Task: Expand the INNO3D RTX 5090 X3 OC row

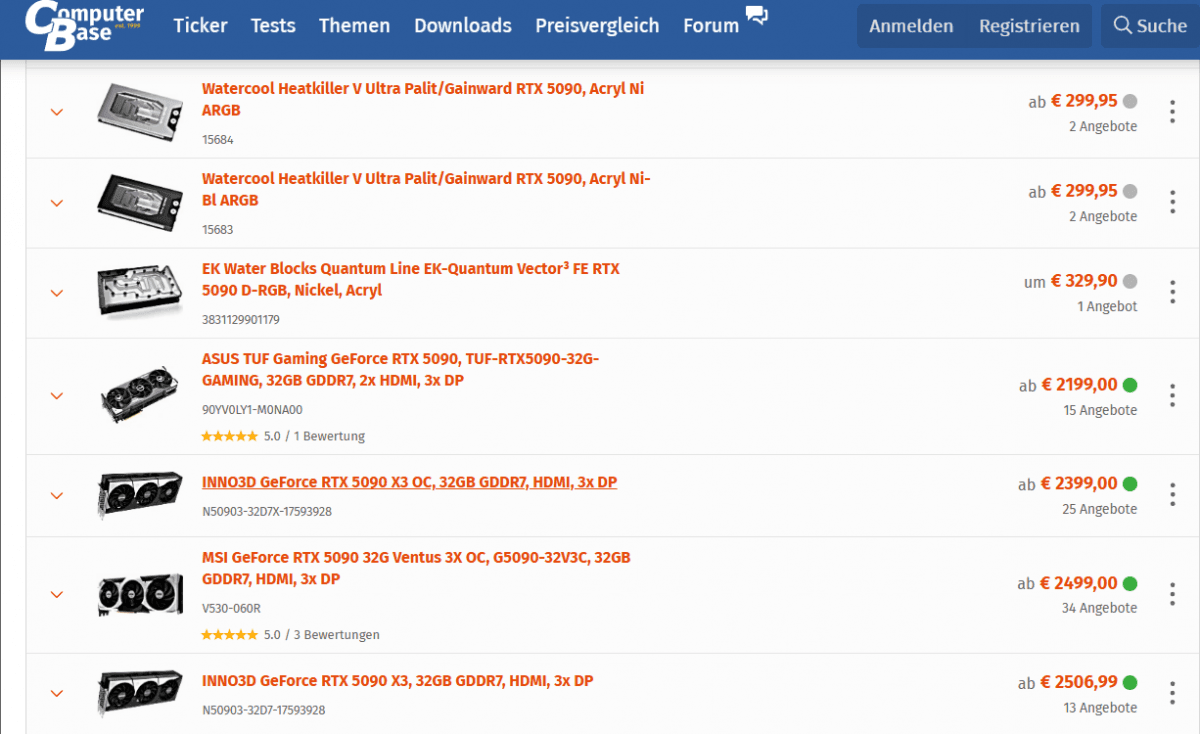Action: [x=57, y=495]
